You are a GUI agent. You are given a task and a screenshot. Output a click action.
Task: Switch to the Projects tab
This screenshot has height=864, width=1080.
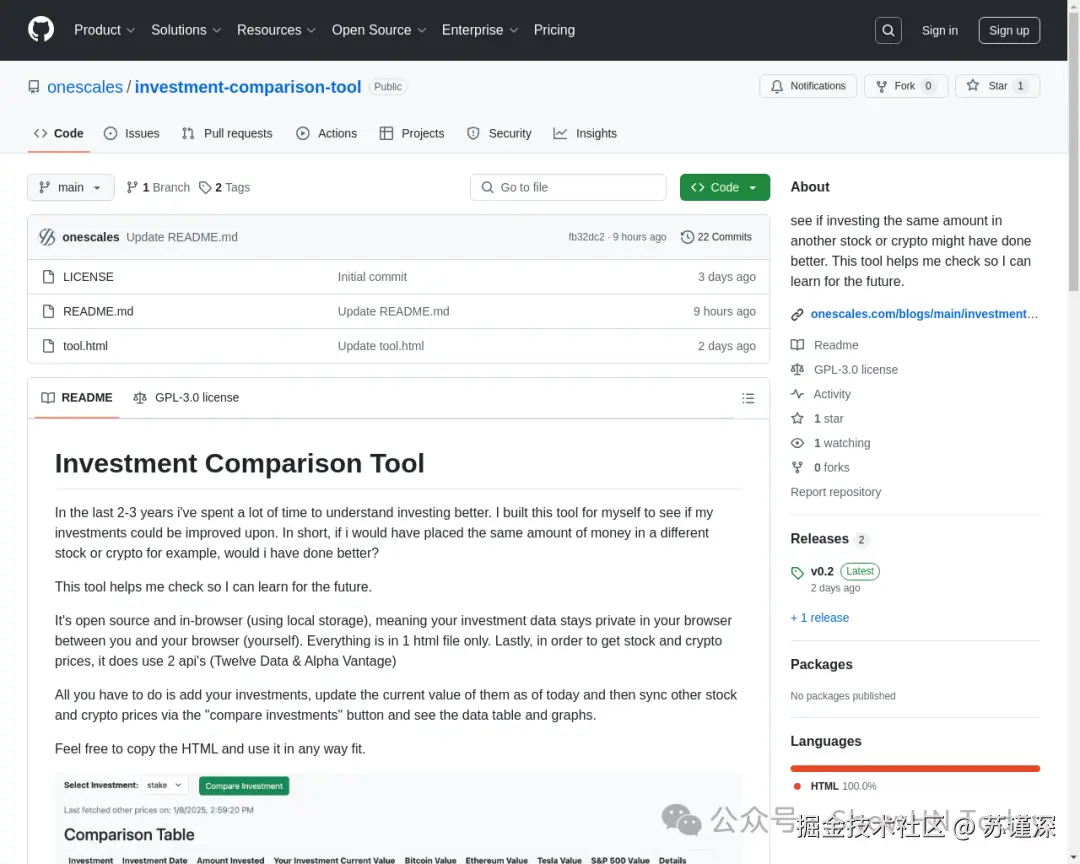pyautogui.click(x=412, y=134)
